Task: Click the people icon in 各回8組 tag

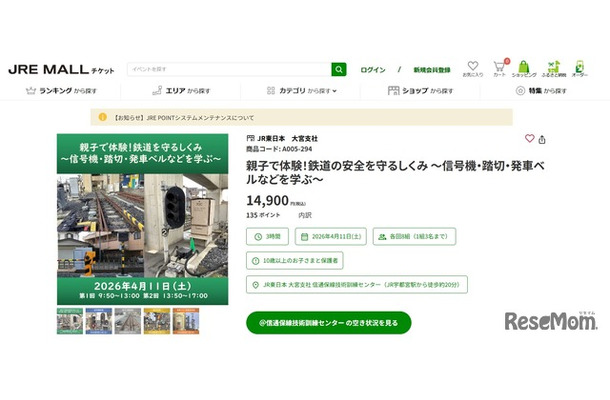Action: pos(382,237)
